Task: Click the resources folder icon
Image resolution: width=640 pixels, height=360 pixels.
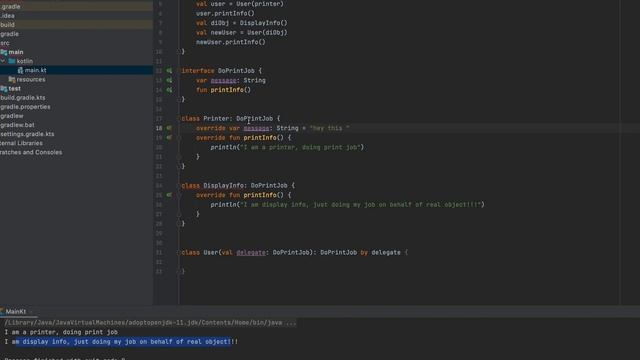Action: click(x=12, y=80)
